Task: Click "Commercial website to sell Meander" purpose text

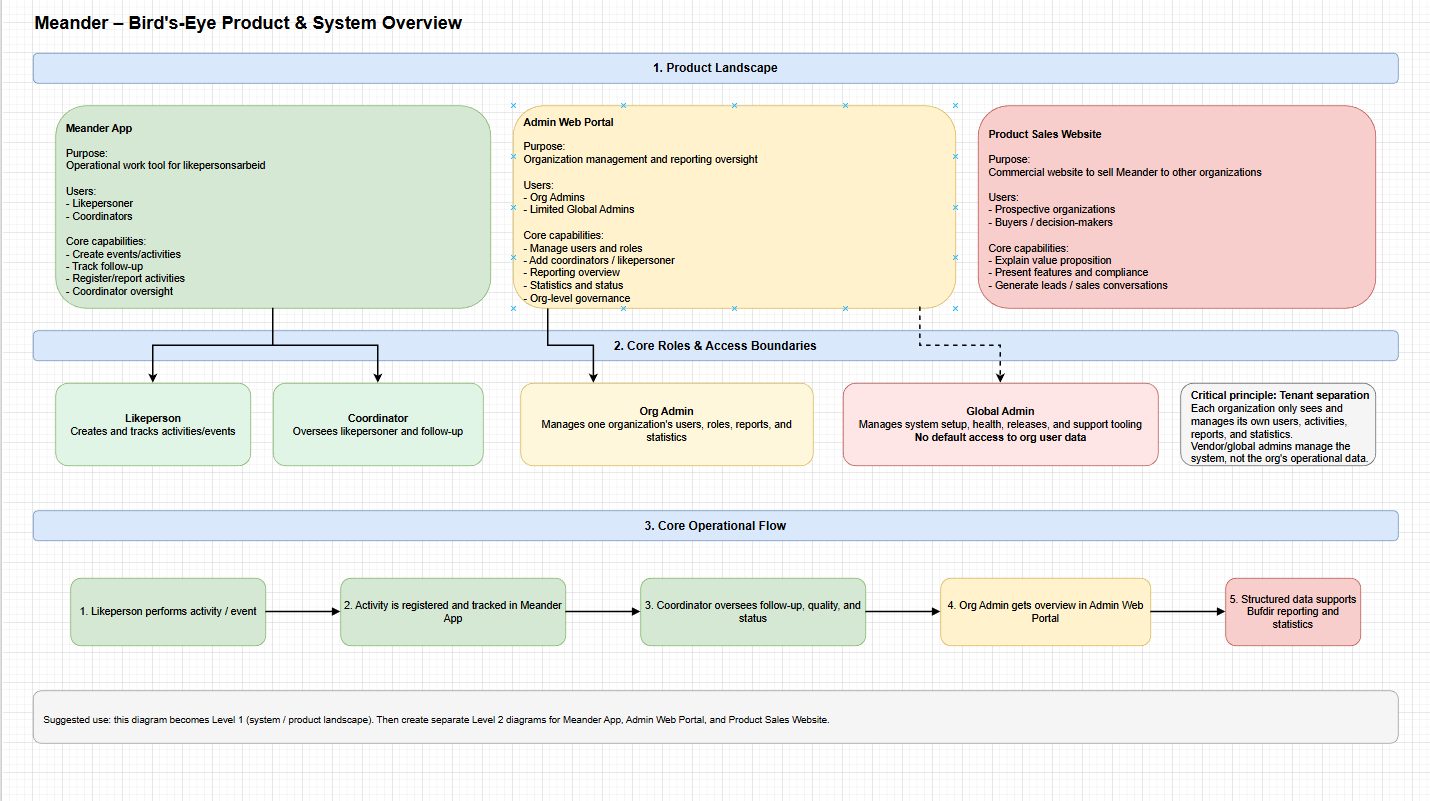Action: (1125, 172)
